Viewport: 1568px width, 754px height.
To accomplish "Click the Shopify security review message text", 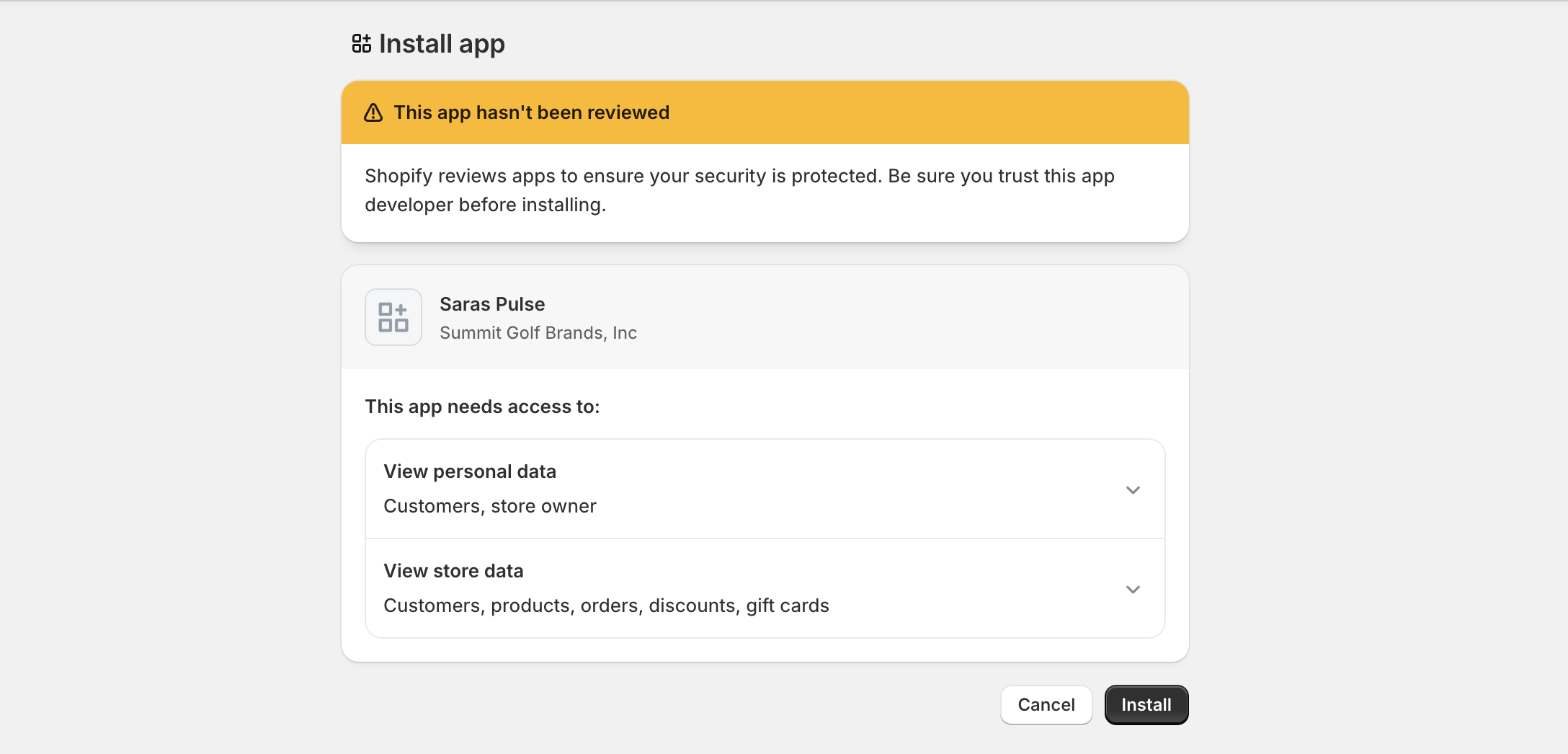I will coord(739,190).
